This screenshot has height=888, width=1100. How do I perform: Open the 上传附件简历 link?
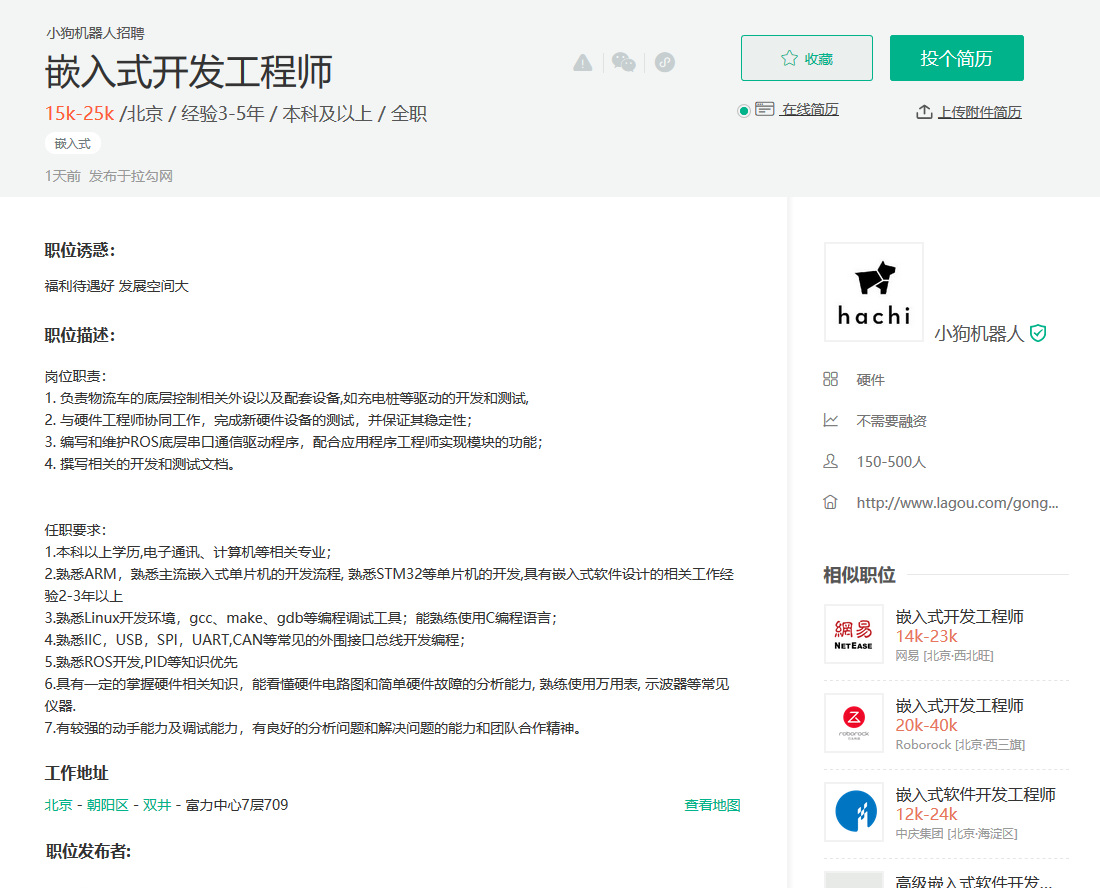click(979, 112)
